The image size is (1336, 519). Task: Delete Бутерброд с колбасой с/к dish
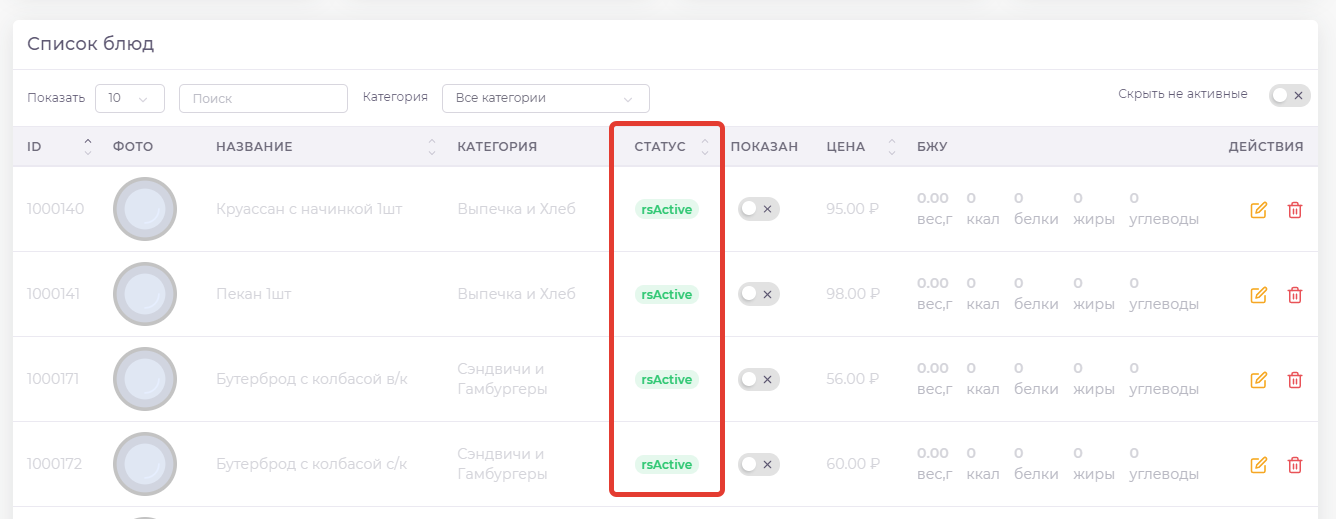(1294, 465)
